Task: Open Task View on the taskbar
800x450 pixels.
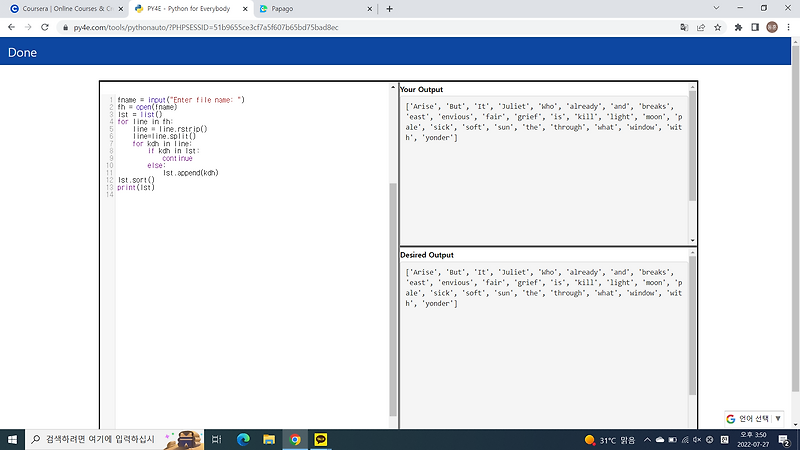Action: coord(217,439)
